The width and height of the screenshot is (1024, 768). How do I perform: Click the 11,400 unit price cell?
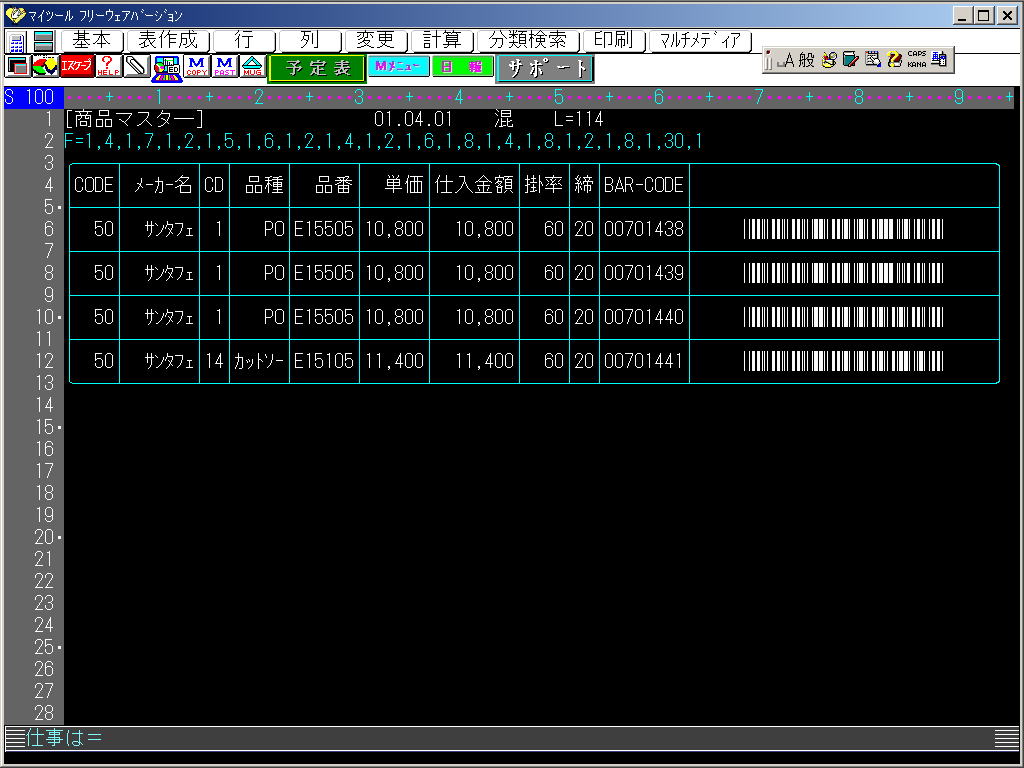[x=394, y=361]
